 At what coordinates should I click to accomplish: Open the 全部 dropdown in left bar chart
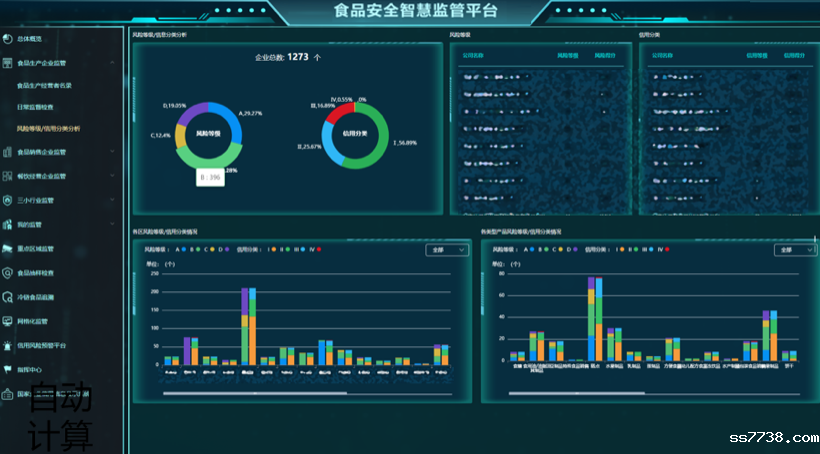pyautogui.click(x=446, y=250)
